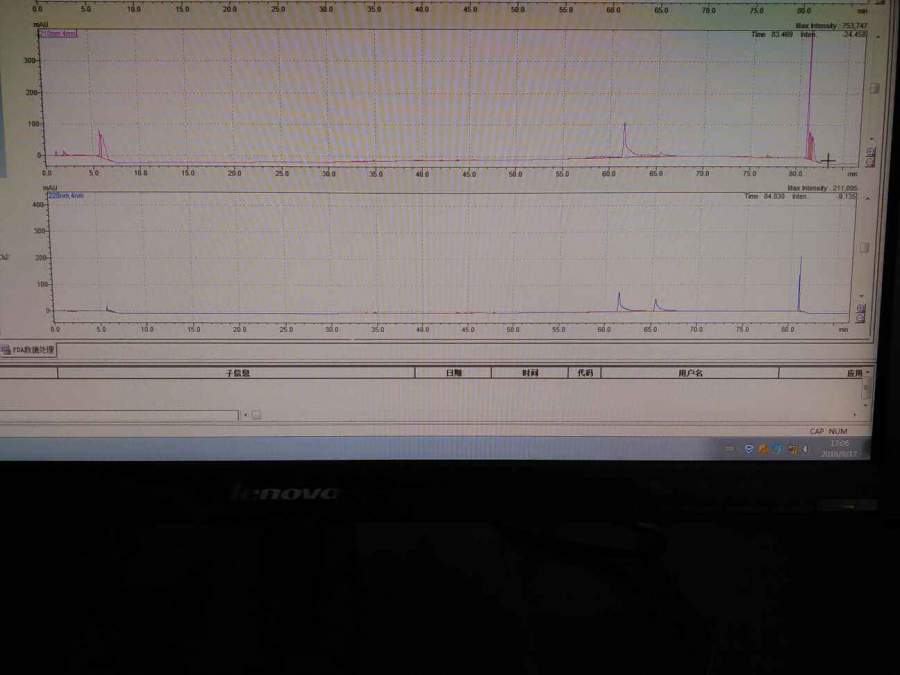This screenshot has height=675, width=900.
Task: Click up arrow beside lower chromatogram
Action: point(867,199)
